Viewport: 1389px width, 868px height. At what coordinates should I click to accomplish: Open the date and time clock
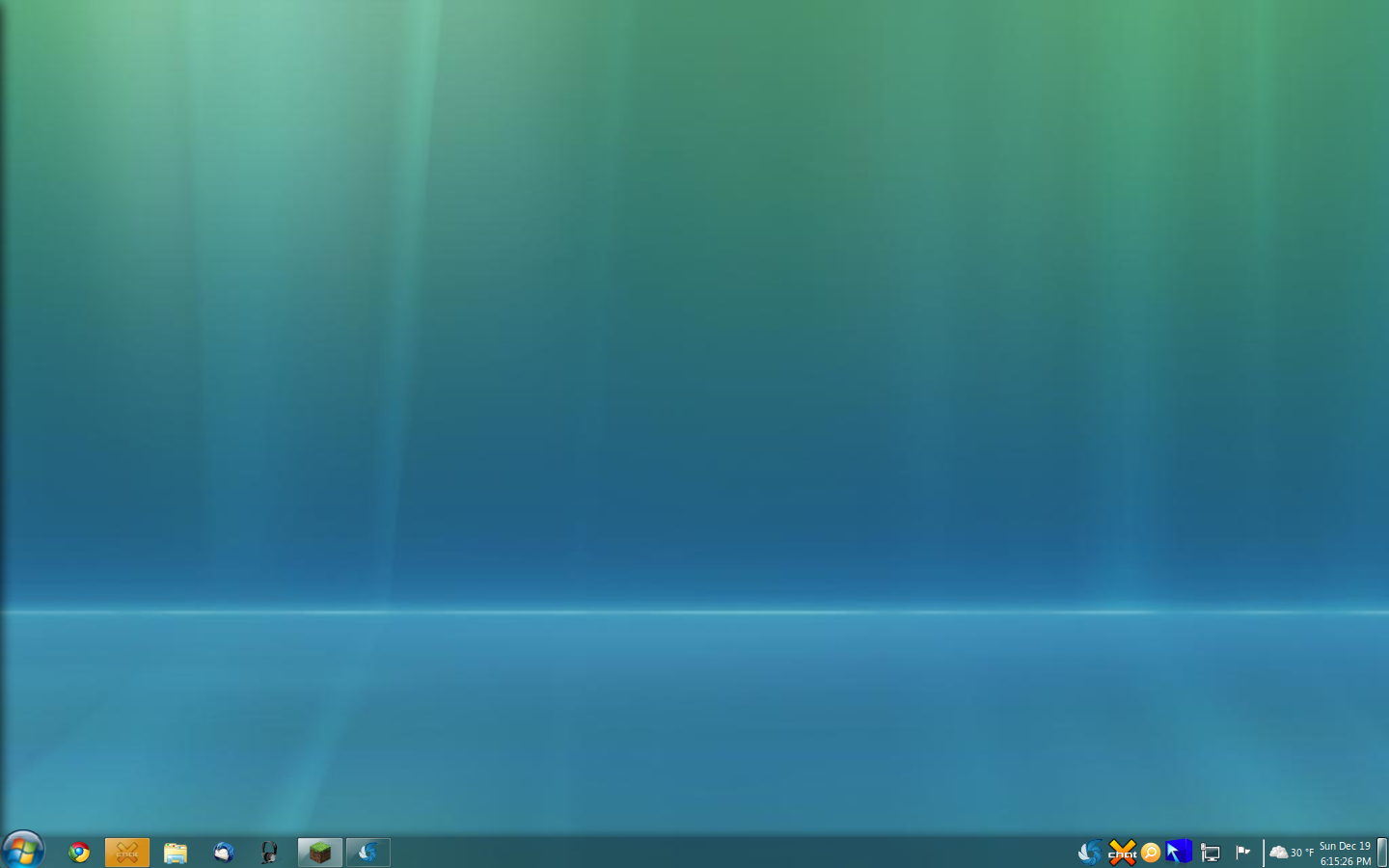(1345, 854)
